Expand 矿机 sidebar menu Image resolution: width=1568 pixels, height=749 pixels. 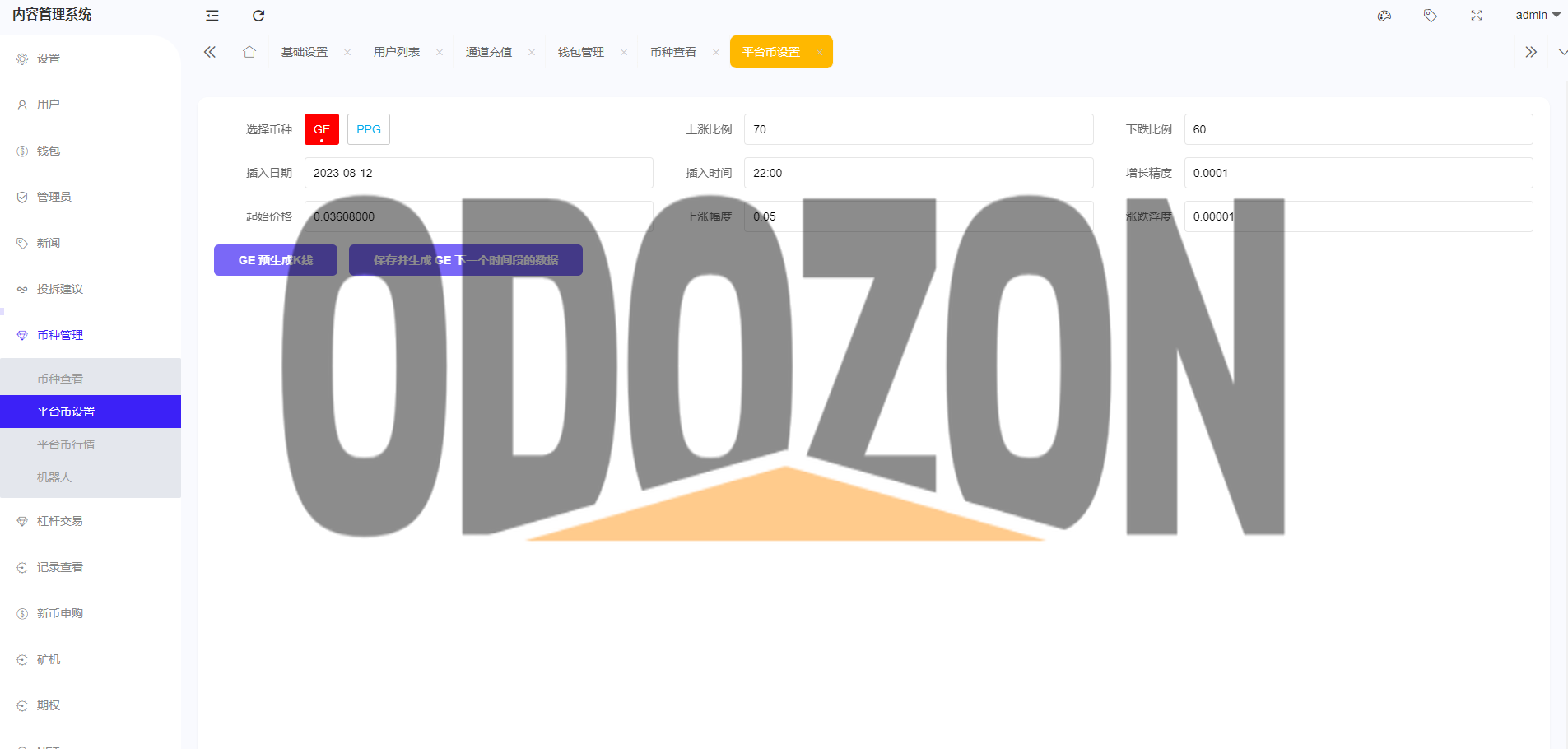coord(91,659)
